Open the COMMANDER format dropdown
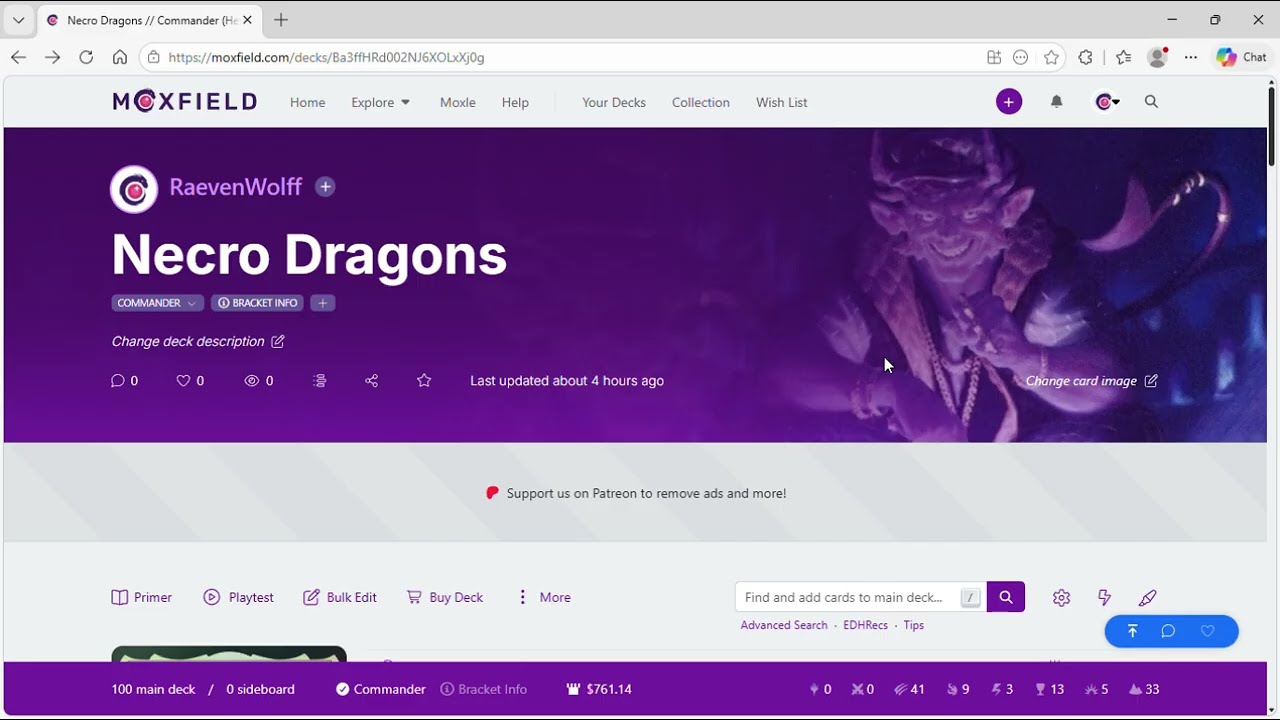This screenshot has height=720, width=1280. pyautogui.click(x=157, y=303)
